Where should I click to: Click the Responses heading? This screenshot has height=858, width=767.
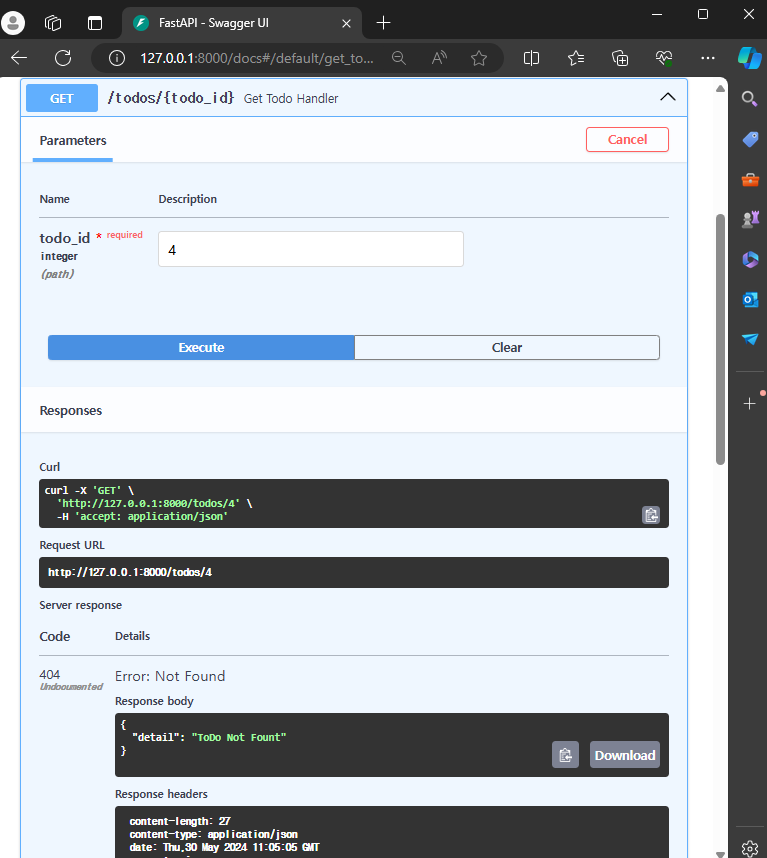71,410
